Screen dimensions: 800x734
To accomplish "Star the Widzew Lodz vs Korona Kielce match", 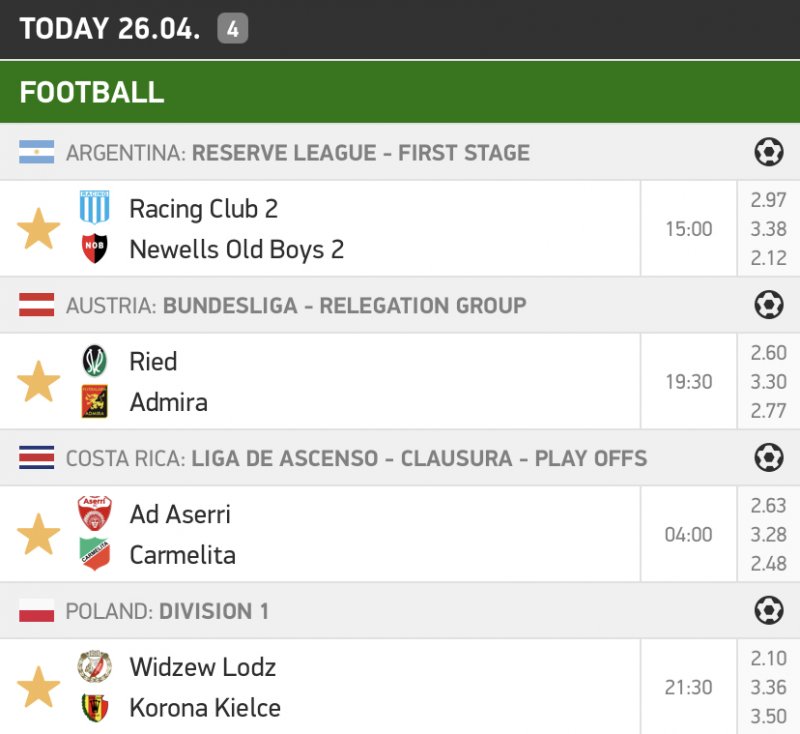I will click(x=39, y=688).
